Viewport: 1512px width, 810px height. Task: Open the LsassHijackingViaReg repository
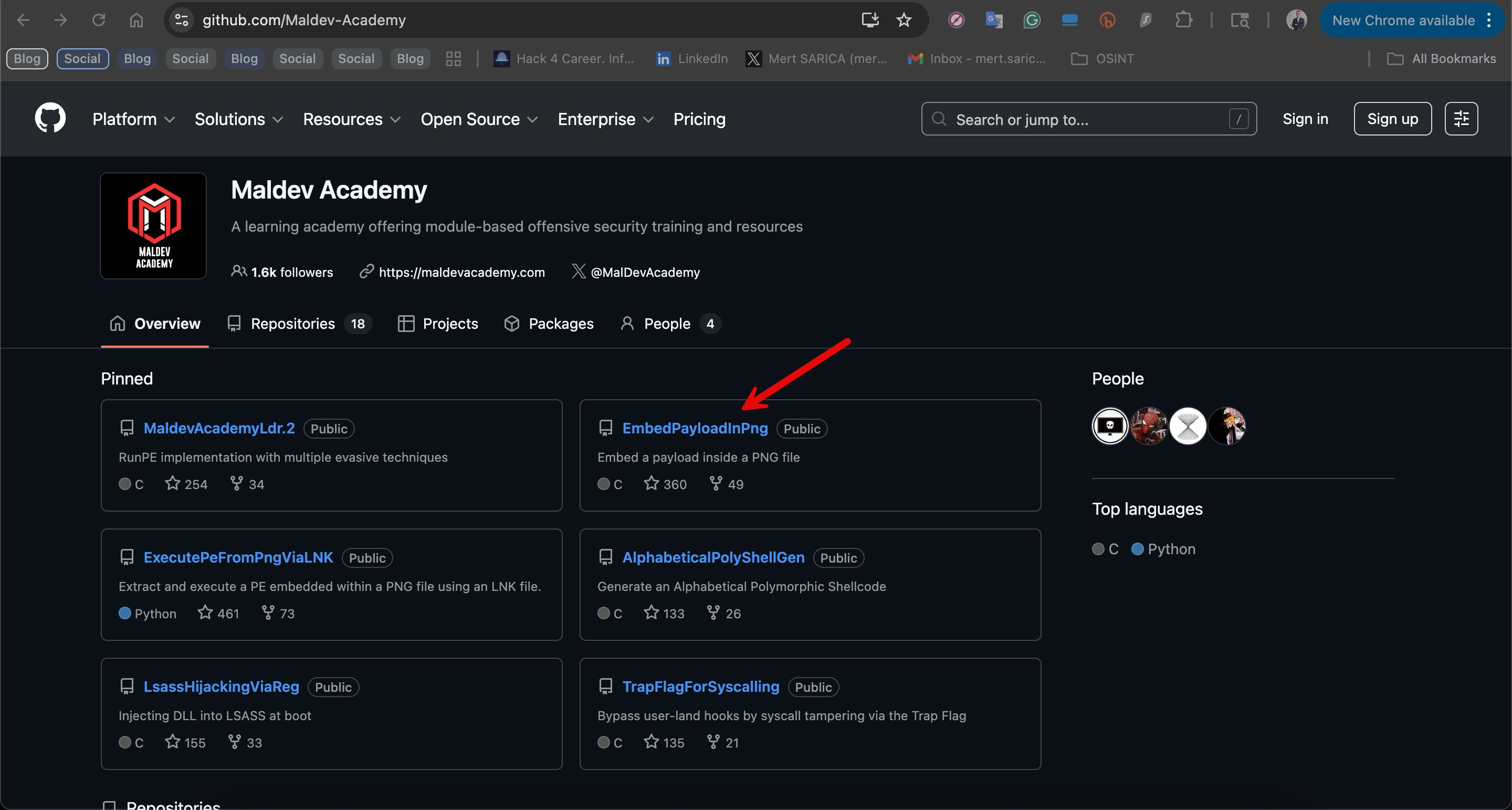coord(221,687)
